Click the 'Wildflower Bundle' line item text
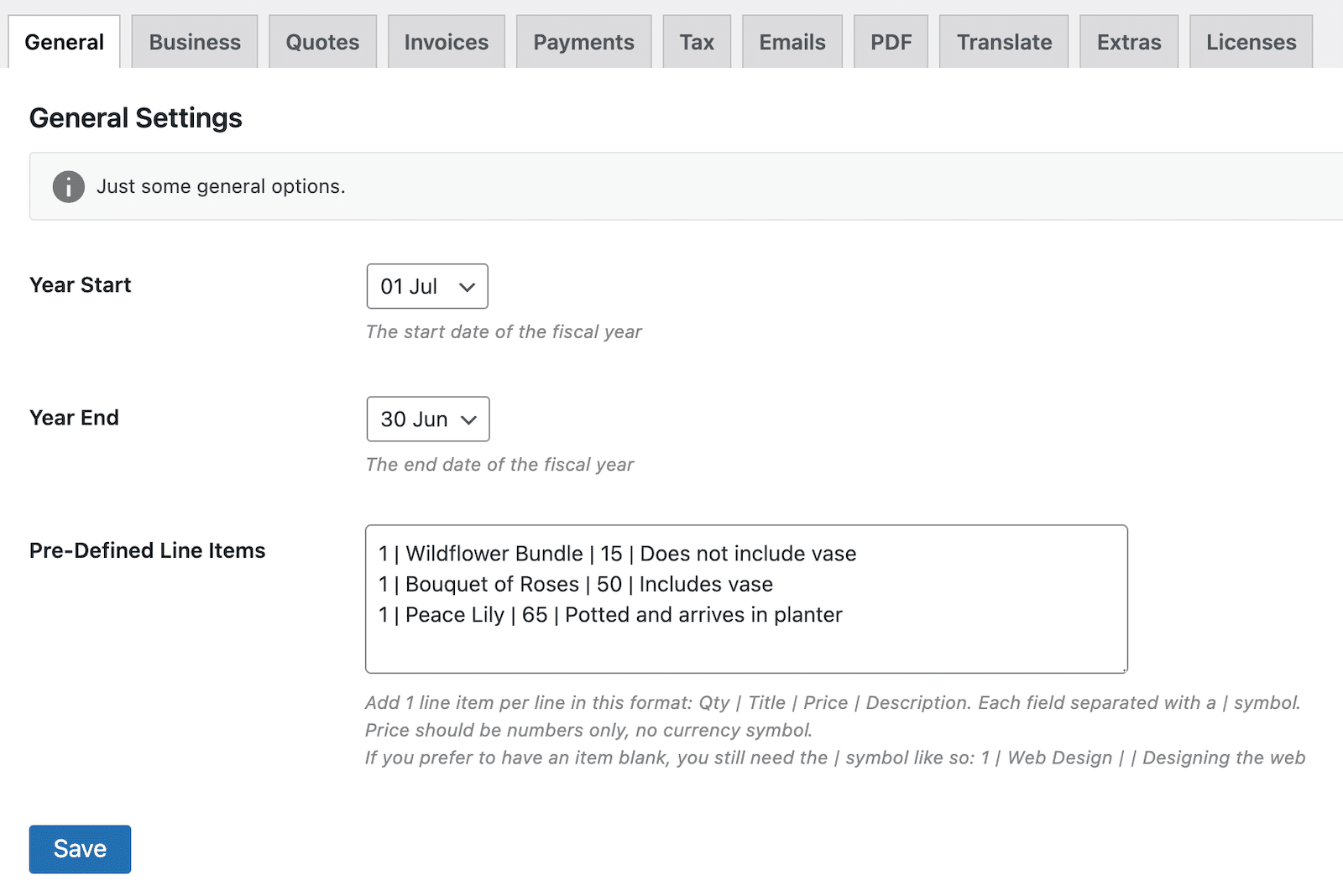 [617, 554]
